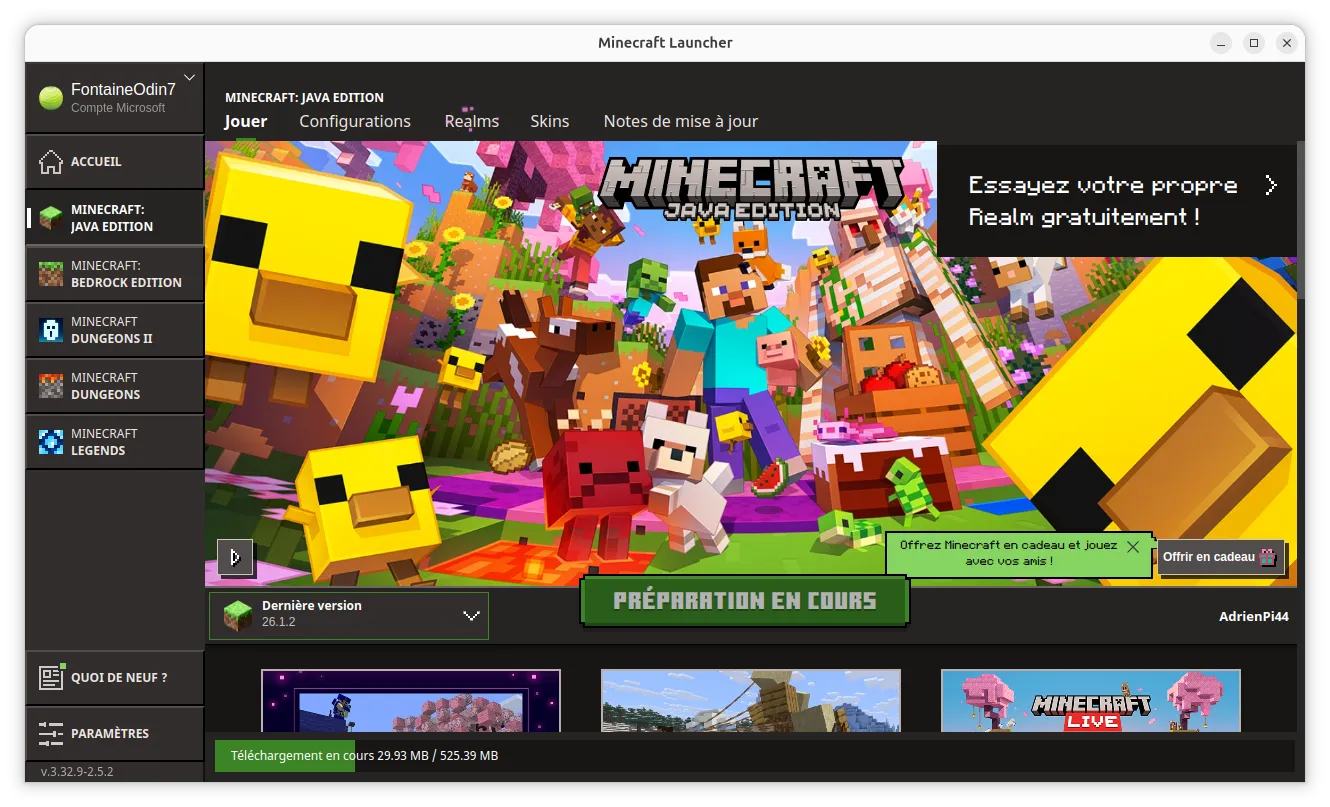The image size is (1330, 807).
Task: Minimize the Minecraft Launcher window
Action: [x=1221, y=43]
